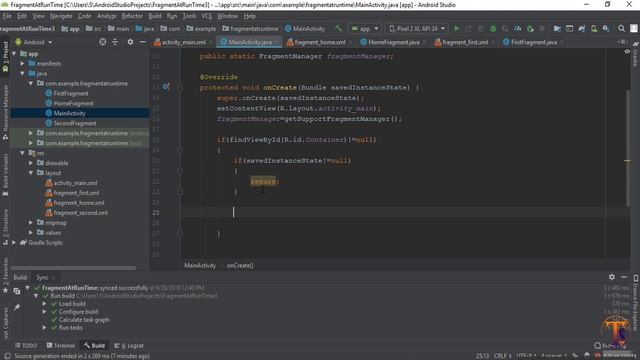The image size is (640, 360).
Task: Select the Run tasks build step
Action: point(70,328)
